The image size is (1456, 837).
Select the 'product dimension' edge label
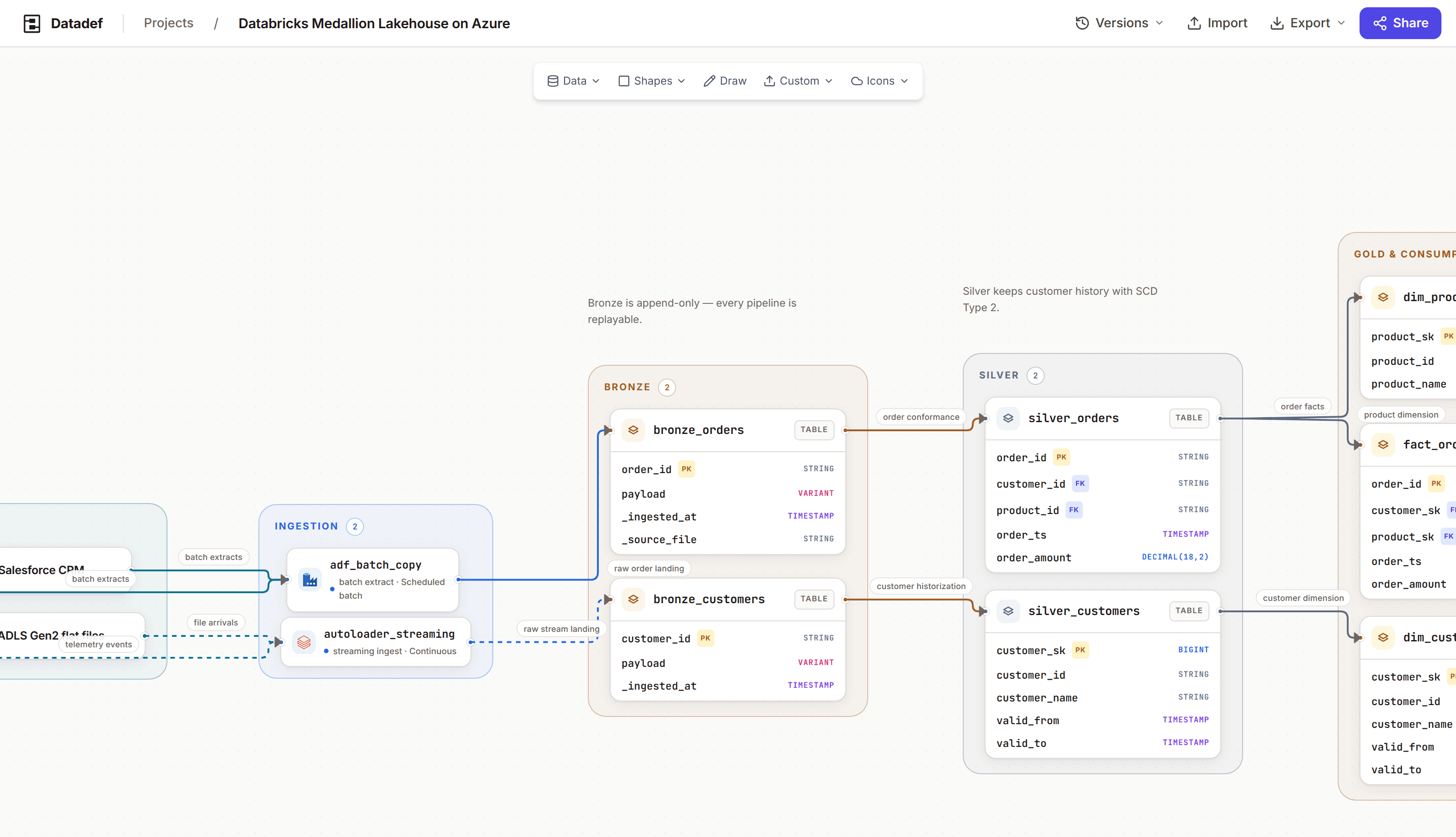[1401, 414]
